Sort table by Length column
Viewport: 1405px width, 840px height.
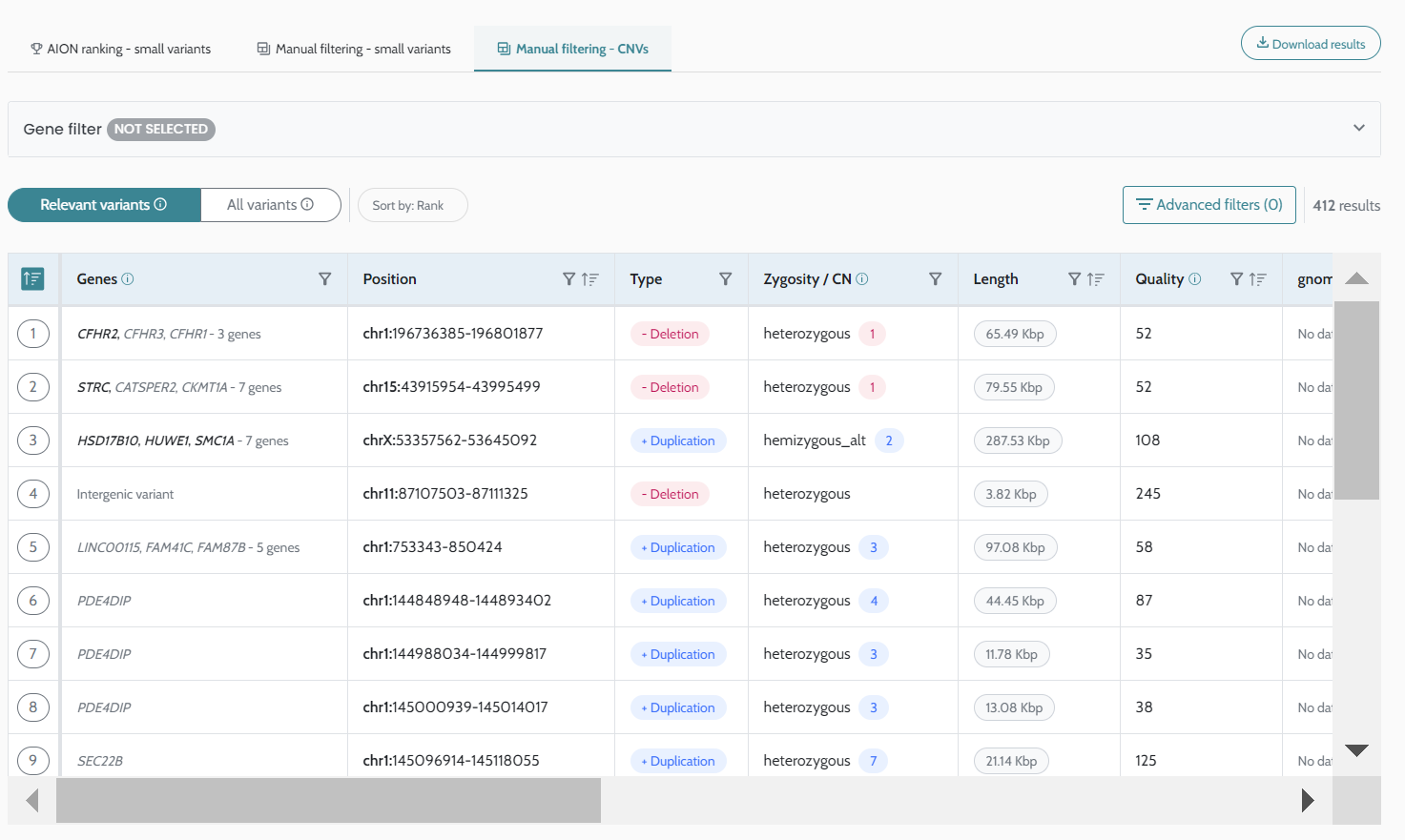[x=1096, y=279]
